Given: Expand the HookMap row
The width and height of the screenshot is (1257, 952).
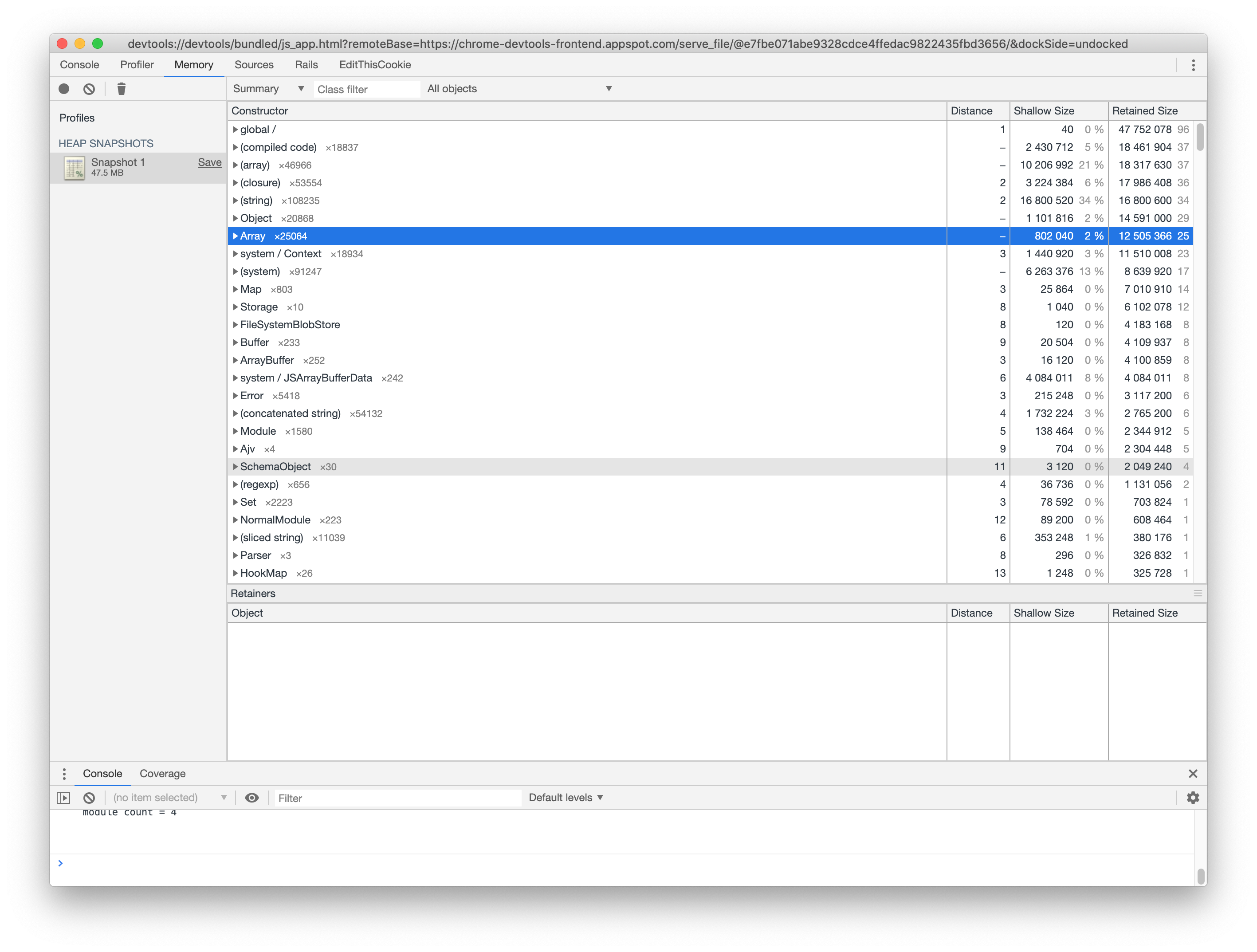Looking at the screenshot, I should pos(235,573).
